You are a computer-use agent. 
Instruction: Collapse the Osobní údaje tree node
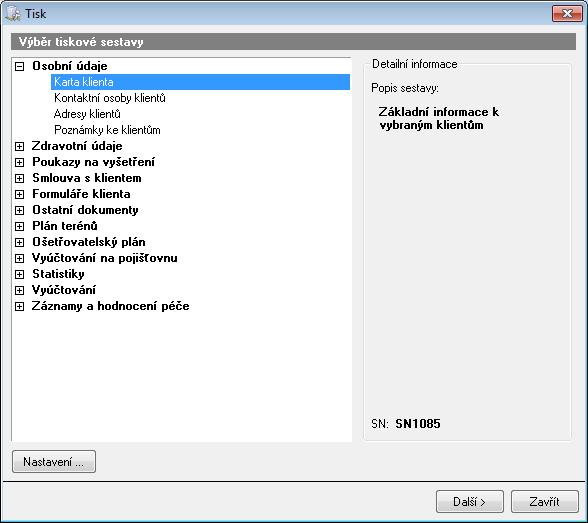[20, 67]
